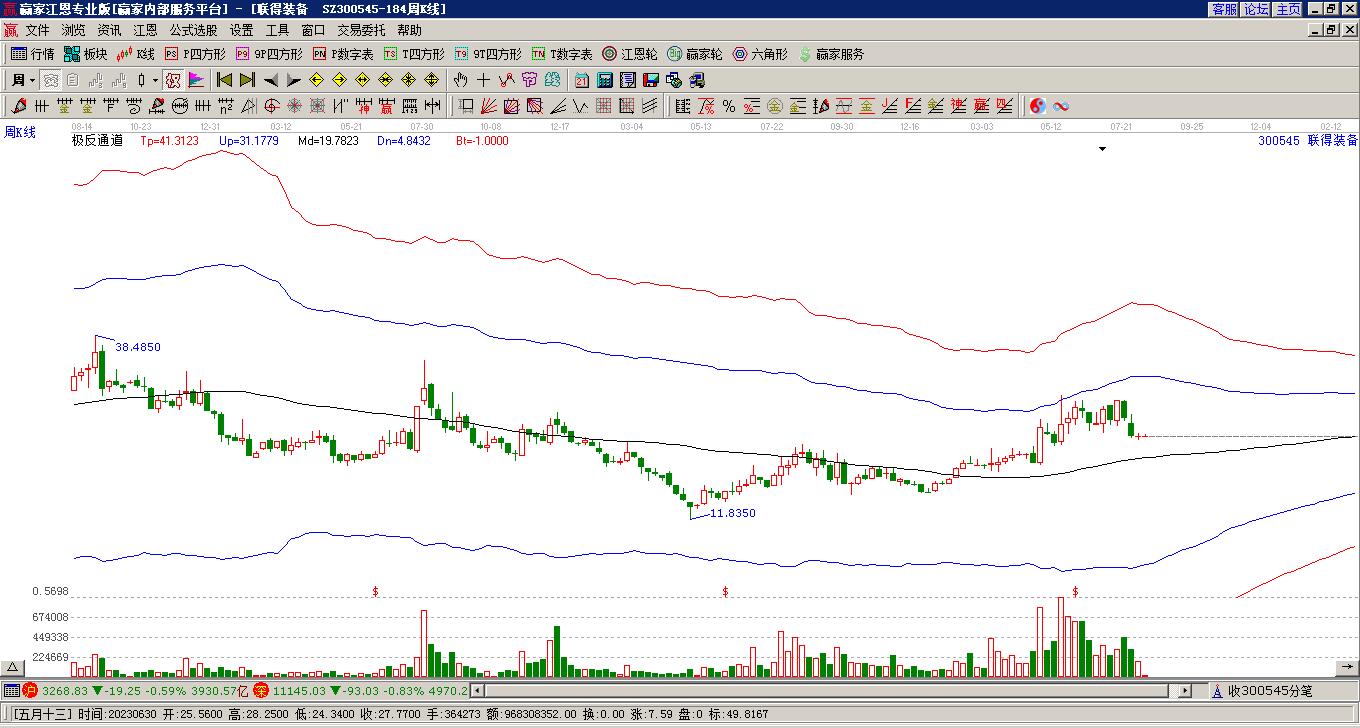Click the 周K线 chart period label
The width and height of the screenshot is (1360, 728).
[x=20, y=132]
